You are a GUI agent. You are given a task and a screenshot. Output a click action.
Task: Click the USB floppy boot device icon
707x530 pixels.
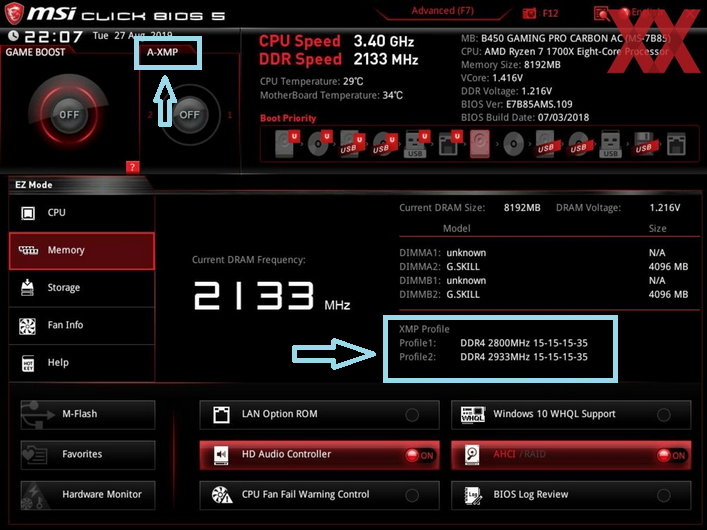(643, 144)
